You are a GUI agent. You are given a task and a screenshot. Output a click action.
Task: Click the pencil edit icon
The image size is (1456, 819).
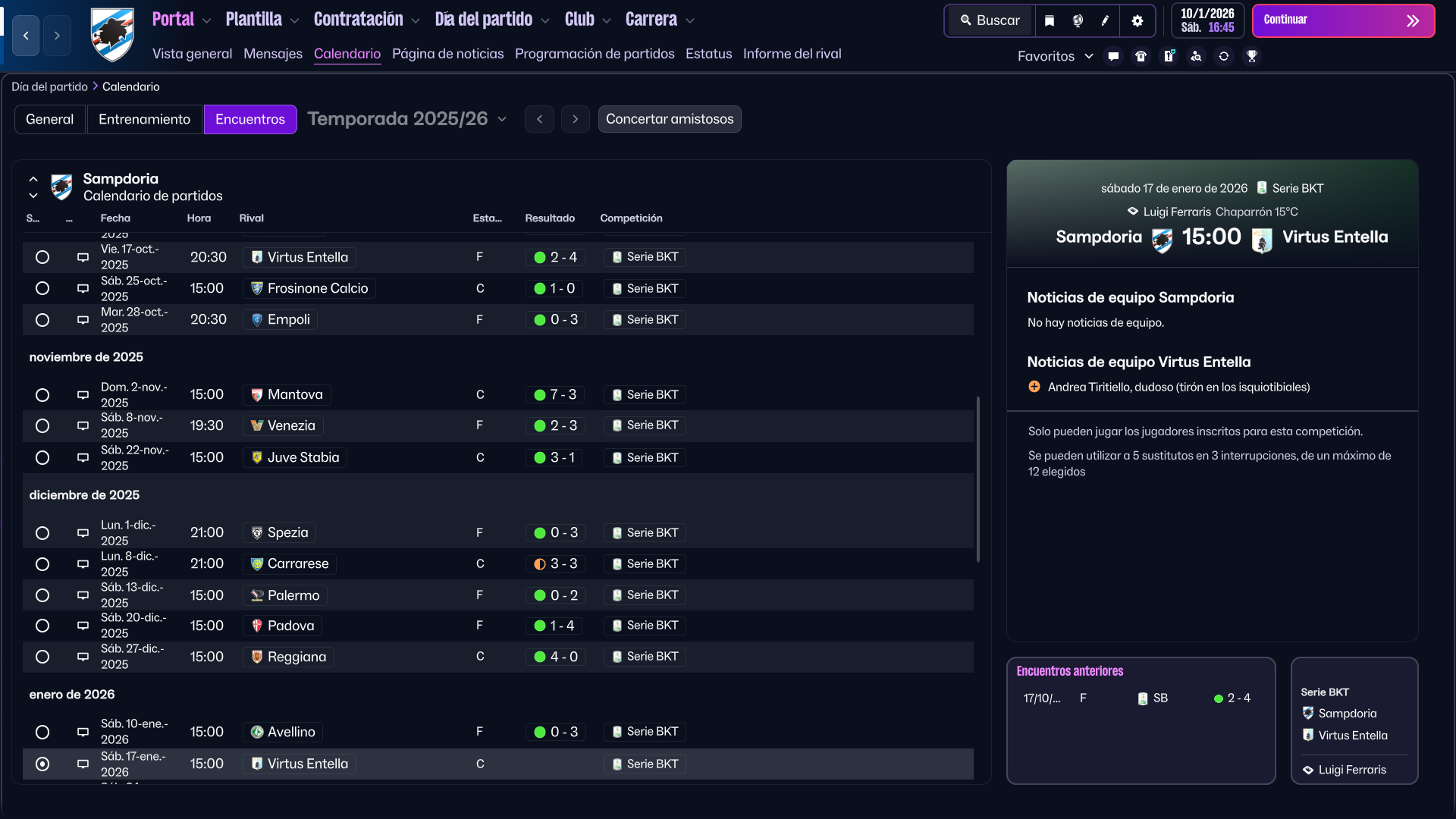click(x=1105, y=20)
